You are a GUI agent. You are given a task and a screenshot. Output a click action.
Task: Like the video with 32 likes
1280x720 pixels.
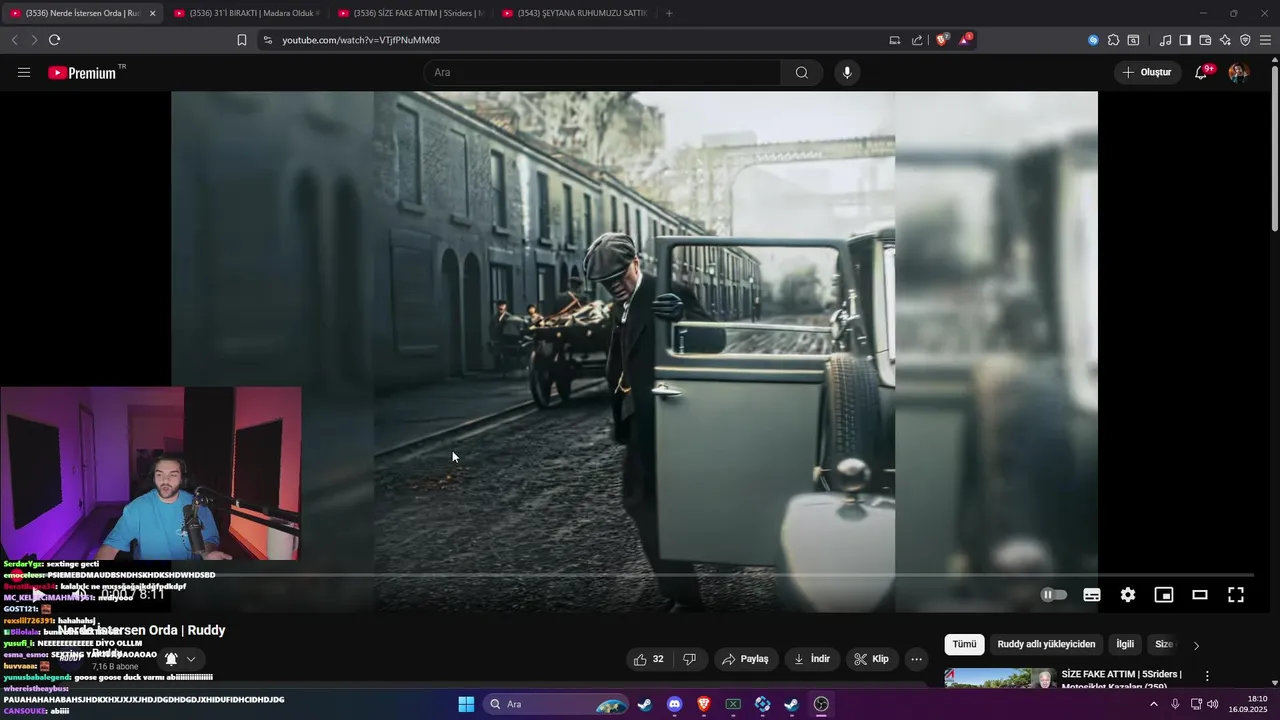pyautogui.click(x=648, y=659)
